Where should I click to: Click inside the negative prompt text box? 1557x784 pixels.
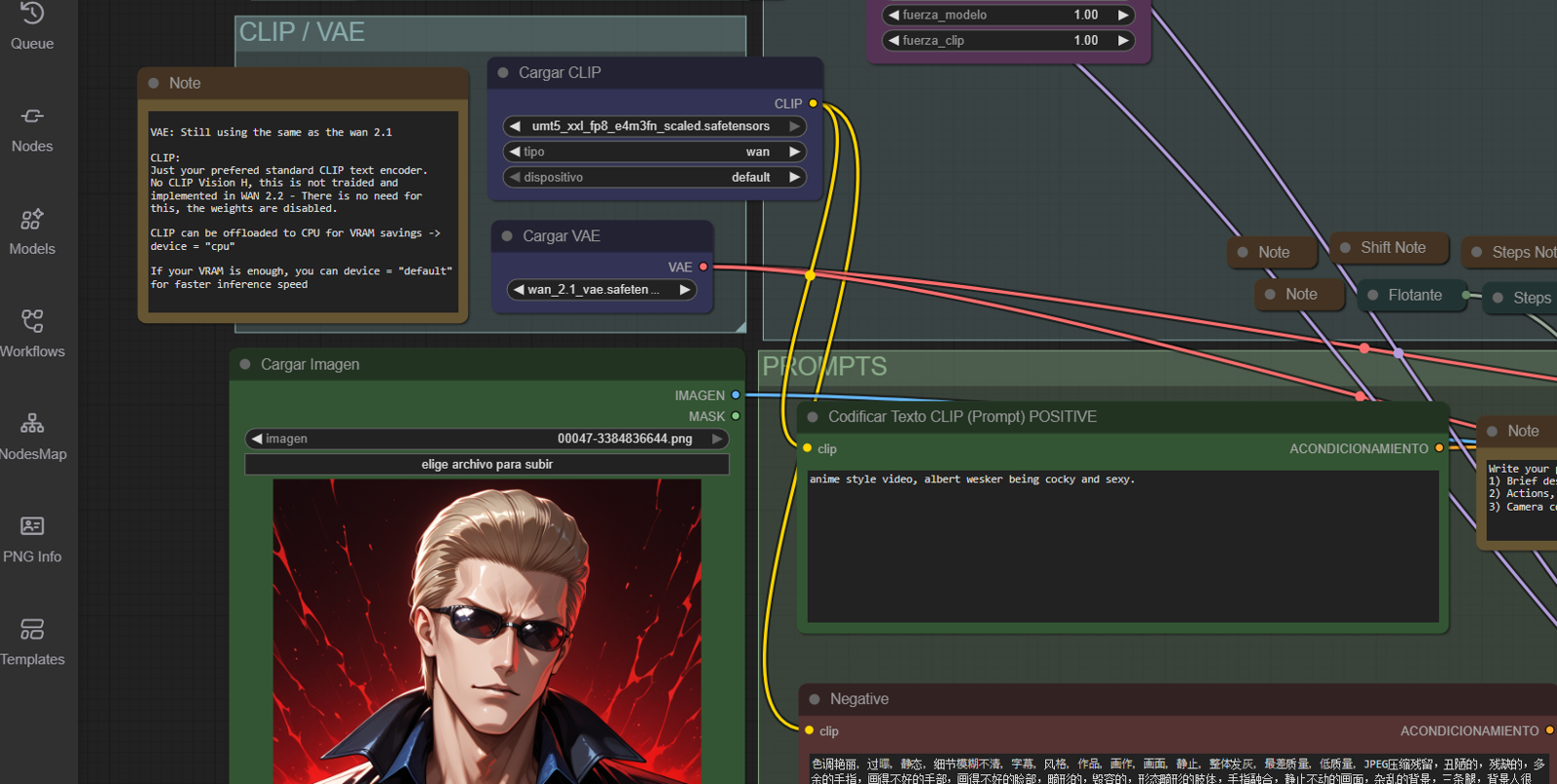coord(1181,768)
